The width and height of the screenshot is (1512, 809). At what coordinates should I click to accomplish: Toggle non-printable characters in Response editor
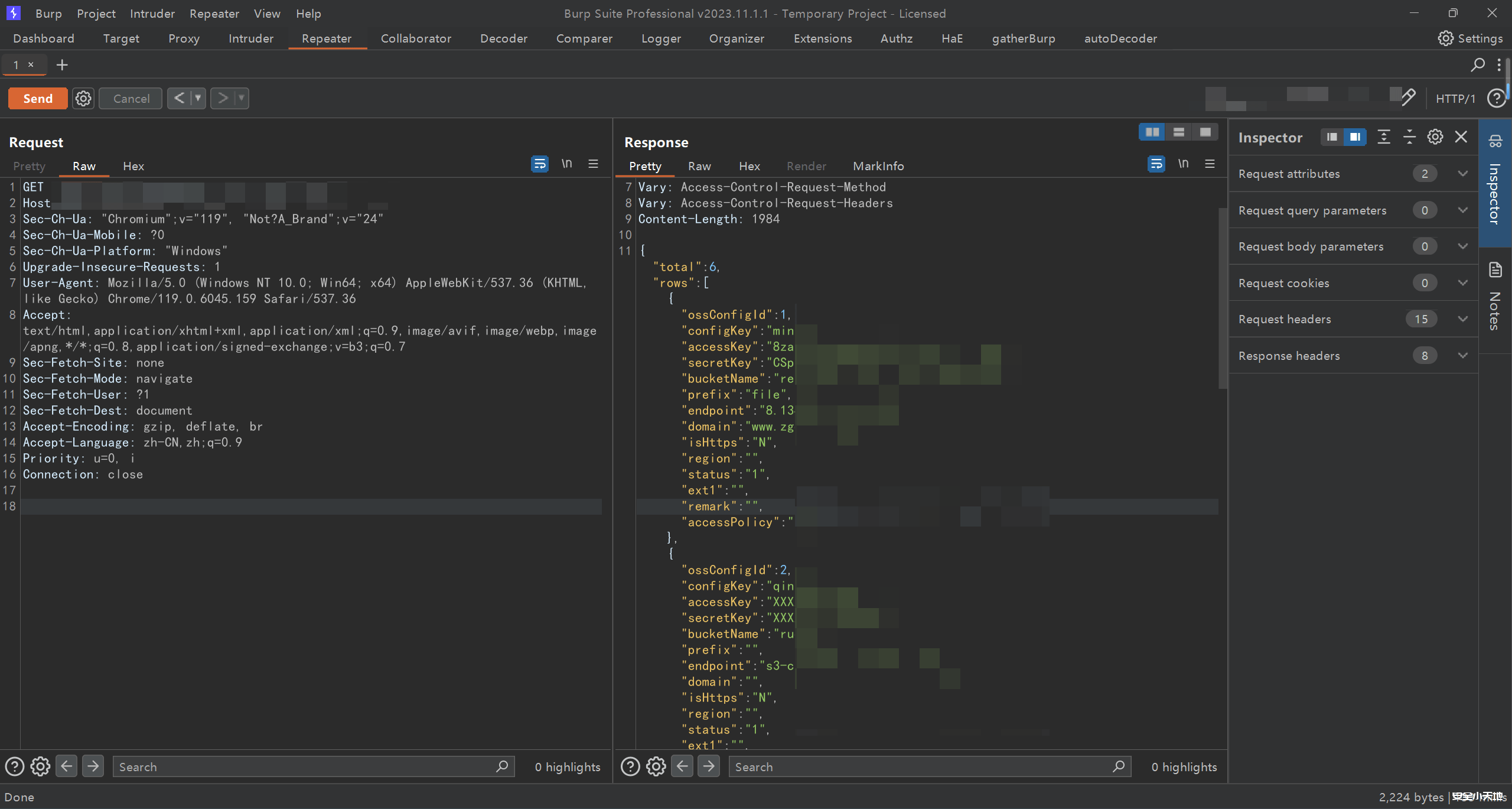pos(1183,164)
